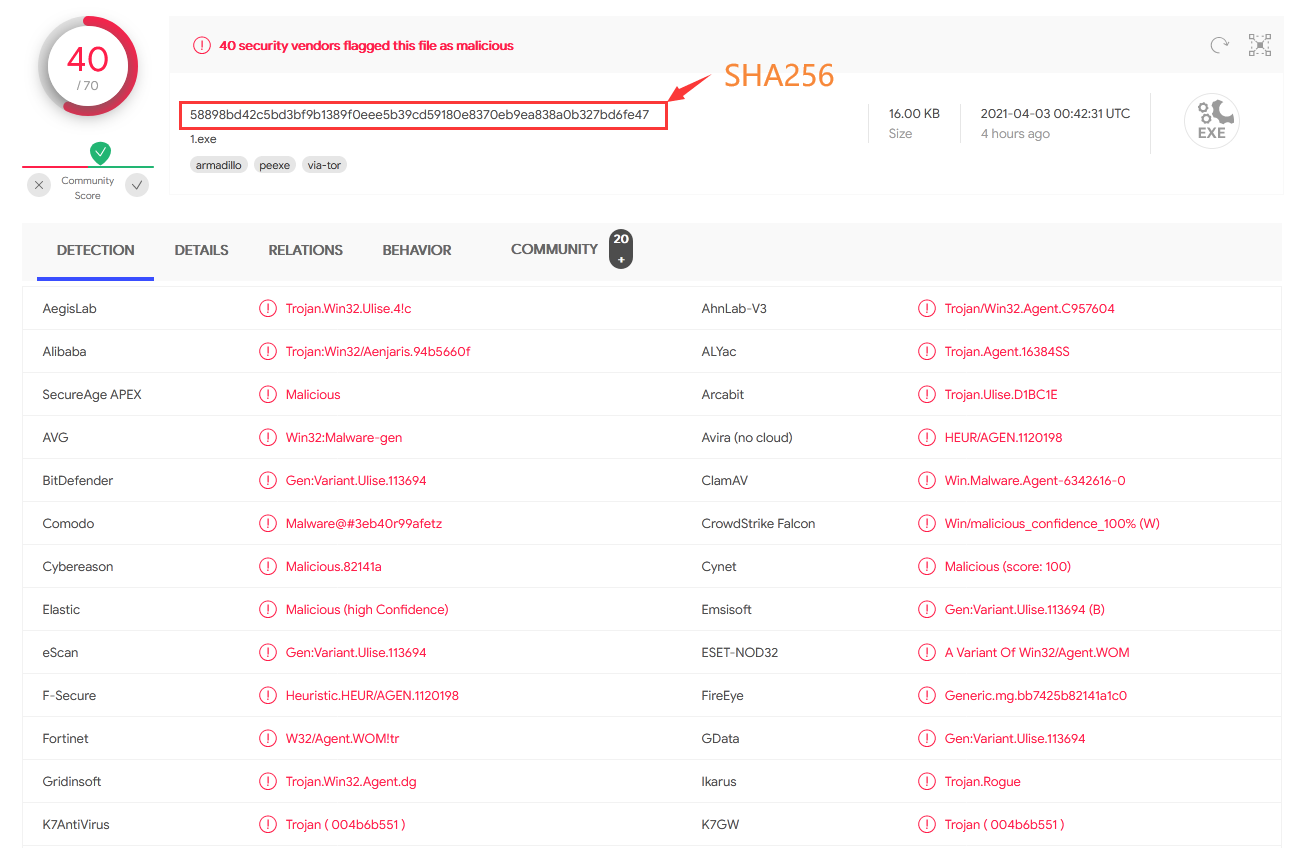Viewport: 1291px width, 848px height.
Task: Click the 40/70 detection score gauge
Action: [x=88, y=67]
